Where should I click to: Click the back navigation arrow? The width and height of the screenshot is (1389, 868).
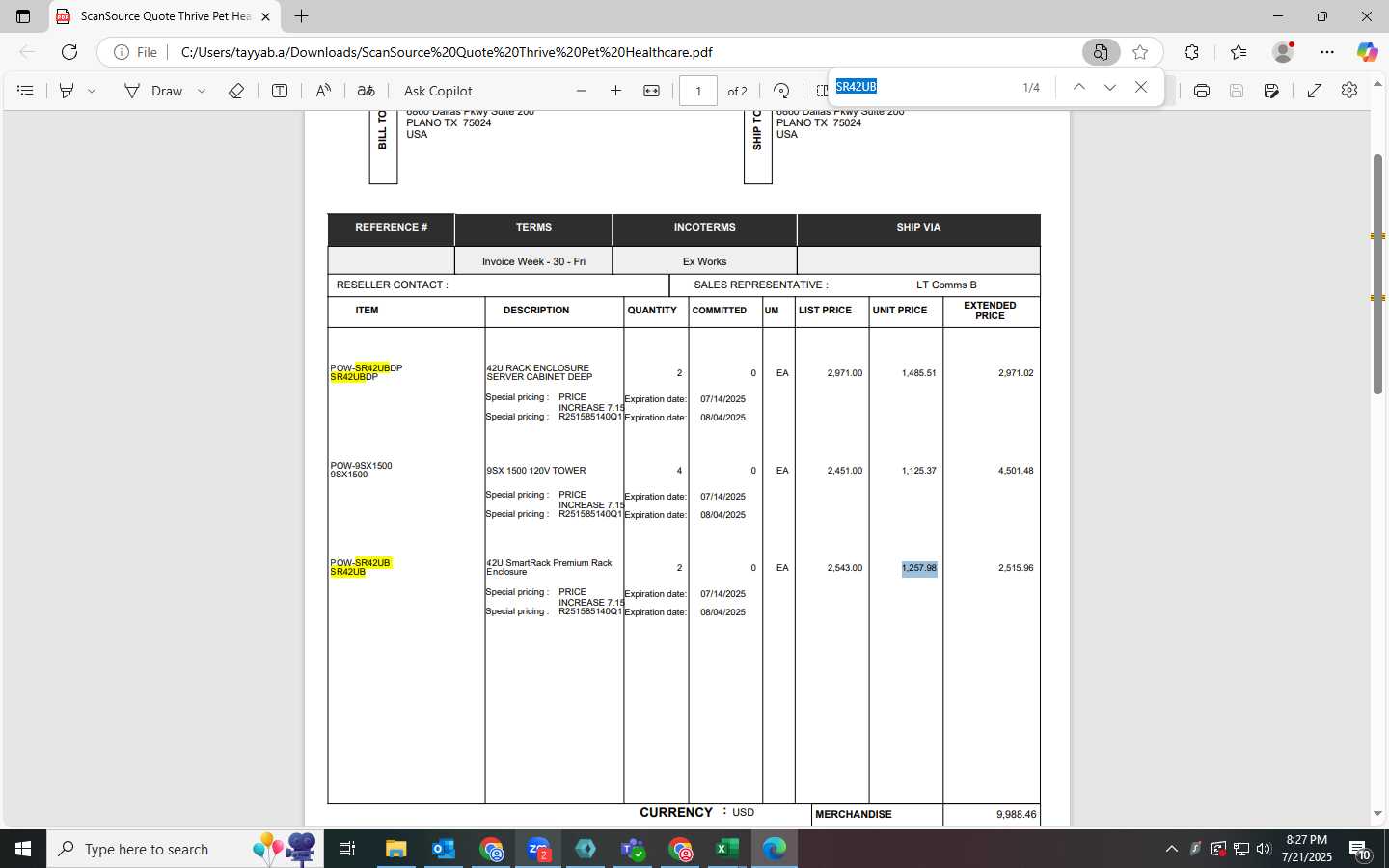pyautogui.click(x=27, y=52)
